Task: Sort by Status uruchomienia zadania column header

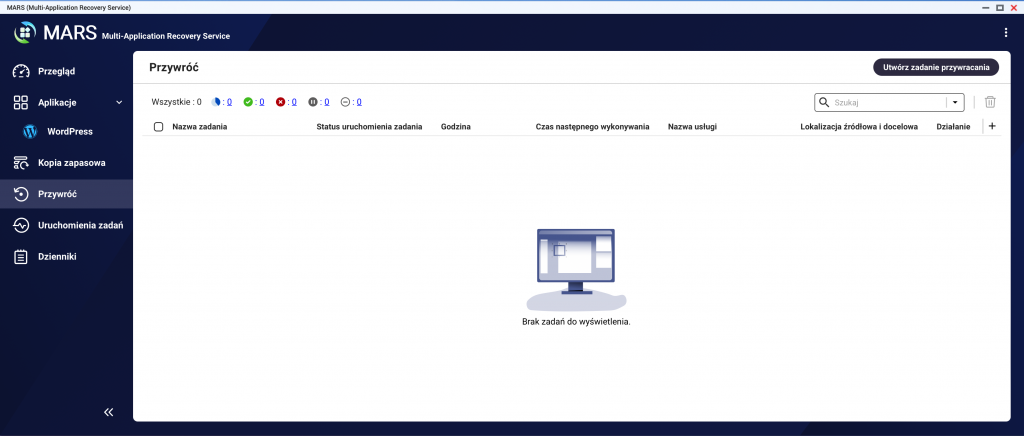Action: click(369, 127)
